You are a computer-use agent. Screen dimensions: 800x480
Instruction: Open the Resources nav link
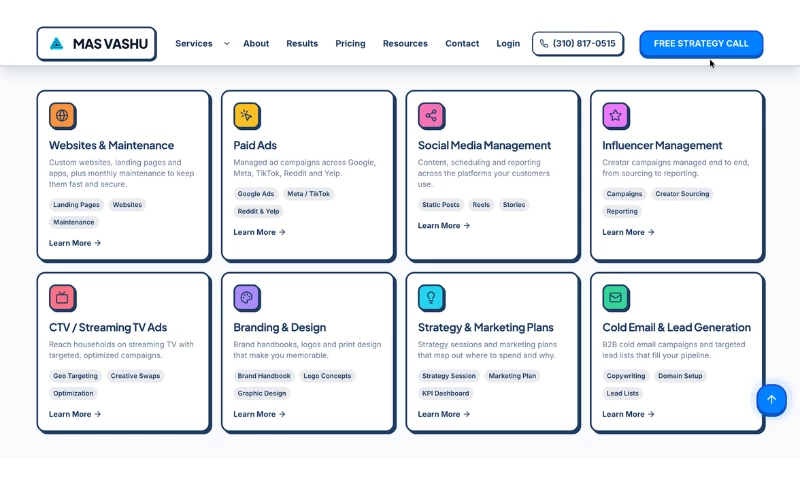[x=405, y=44]
